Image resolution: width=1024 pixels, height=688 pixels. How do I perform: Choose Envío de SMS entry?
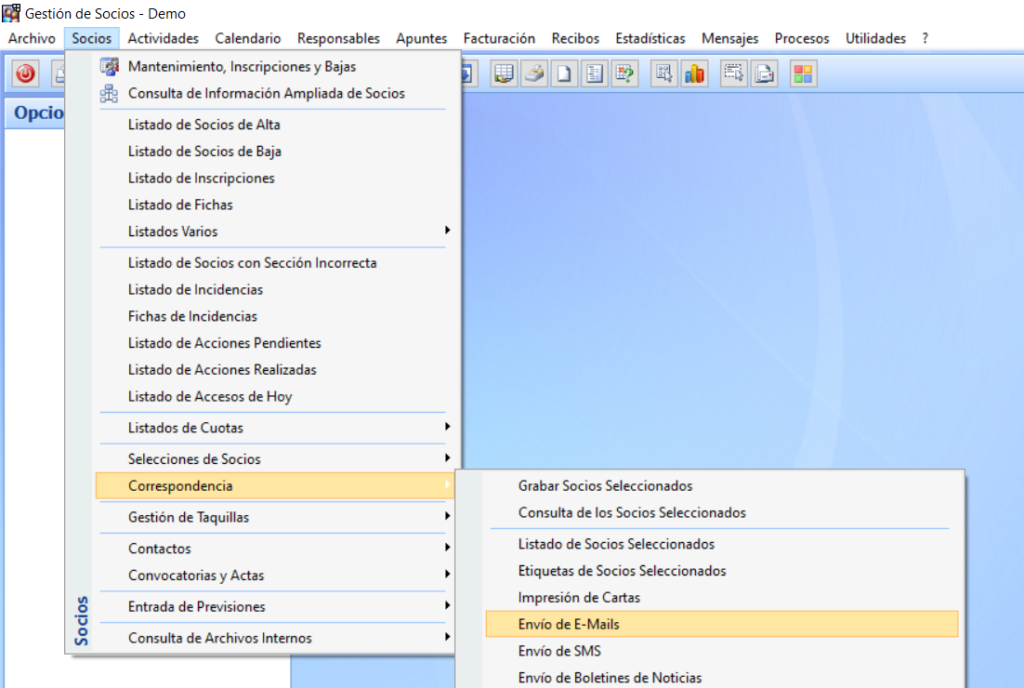[x=559, y=651]
